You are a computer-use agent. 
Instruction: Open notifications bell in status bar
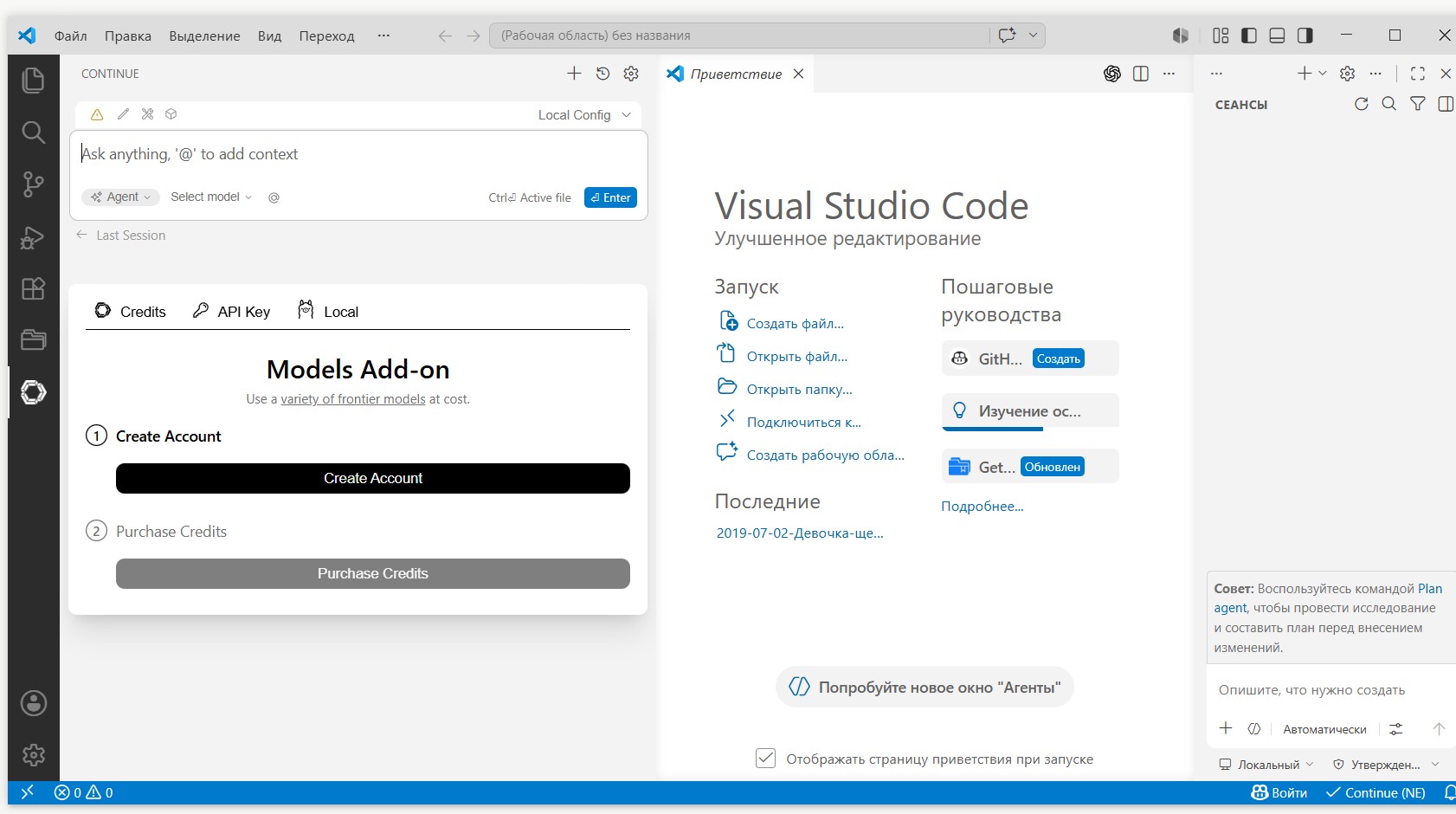pos(1449,792)
